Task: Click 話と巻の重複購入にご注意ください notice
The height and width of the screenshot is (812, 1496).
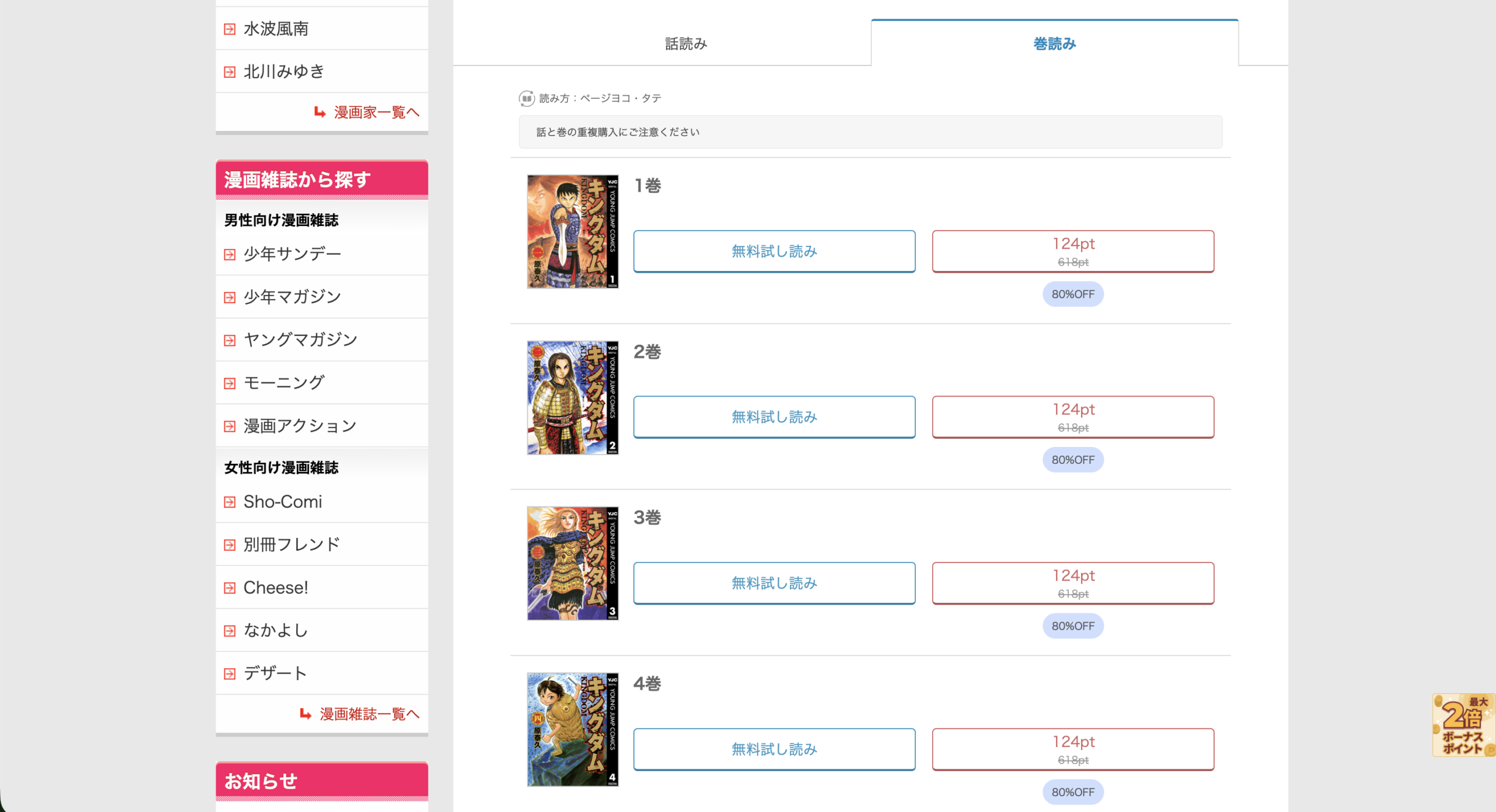Action: coord(870,132)
